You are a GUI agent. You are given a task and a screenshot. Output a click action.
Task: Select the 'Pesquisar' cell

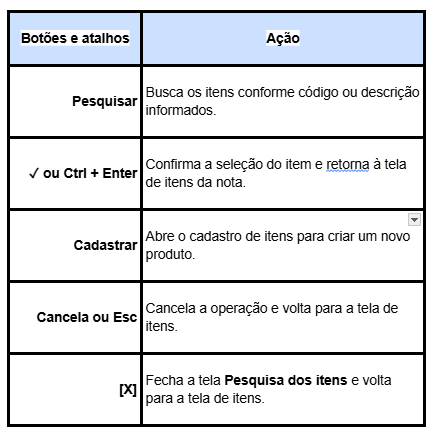pyautogui.click(x=75, y=101)
